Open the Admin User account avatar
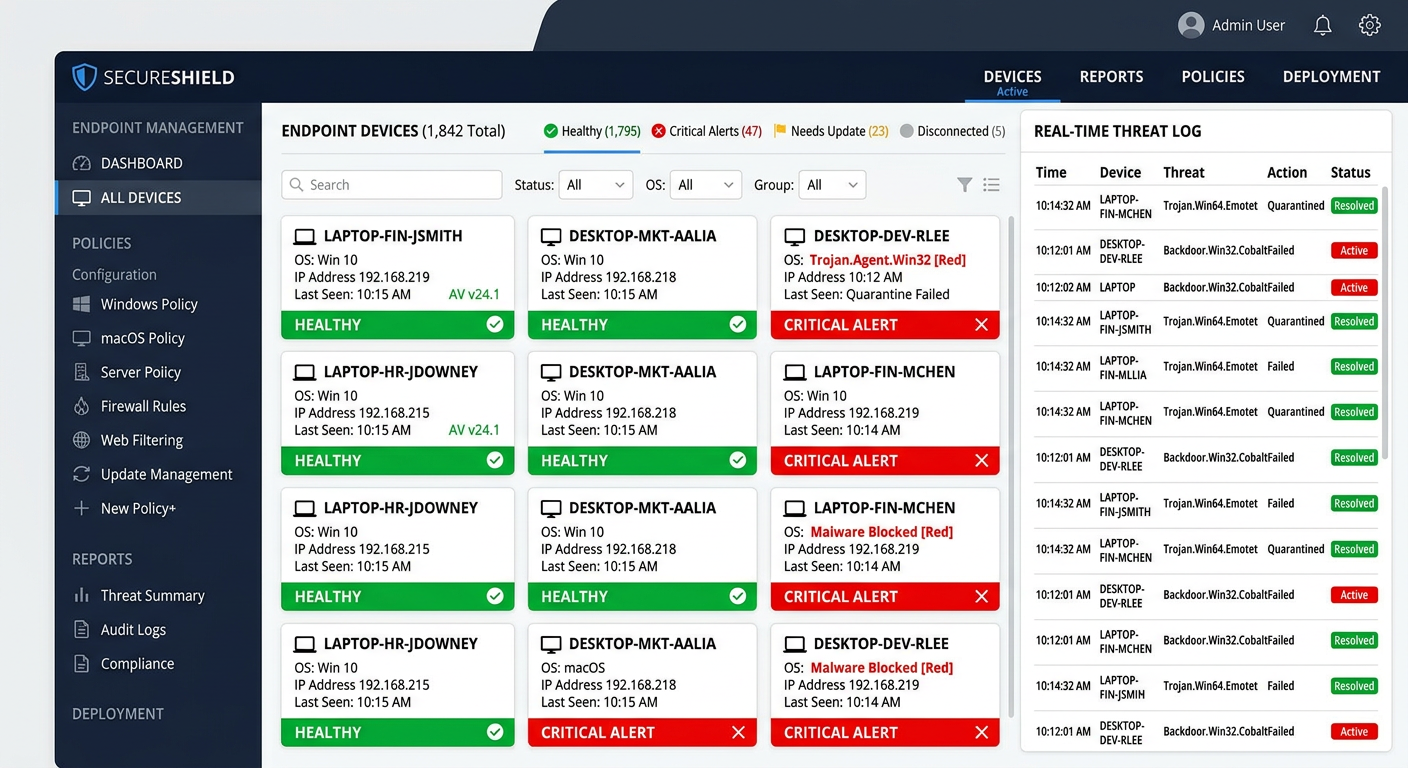 click(1190, 25)
